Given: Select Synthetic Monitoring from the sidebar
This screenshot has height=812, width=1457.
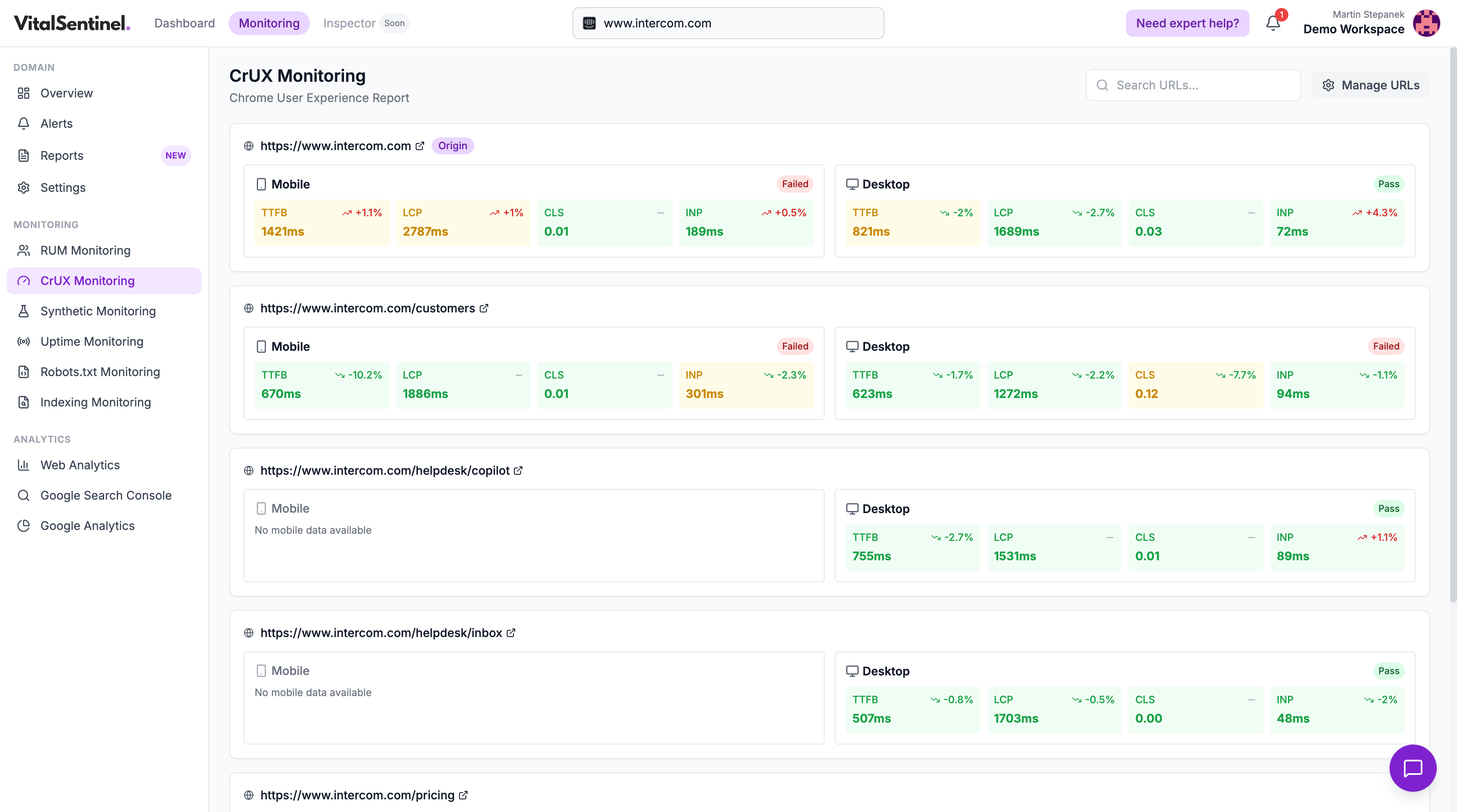Looking at the screenshot, I should [98, 311].
